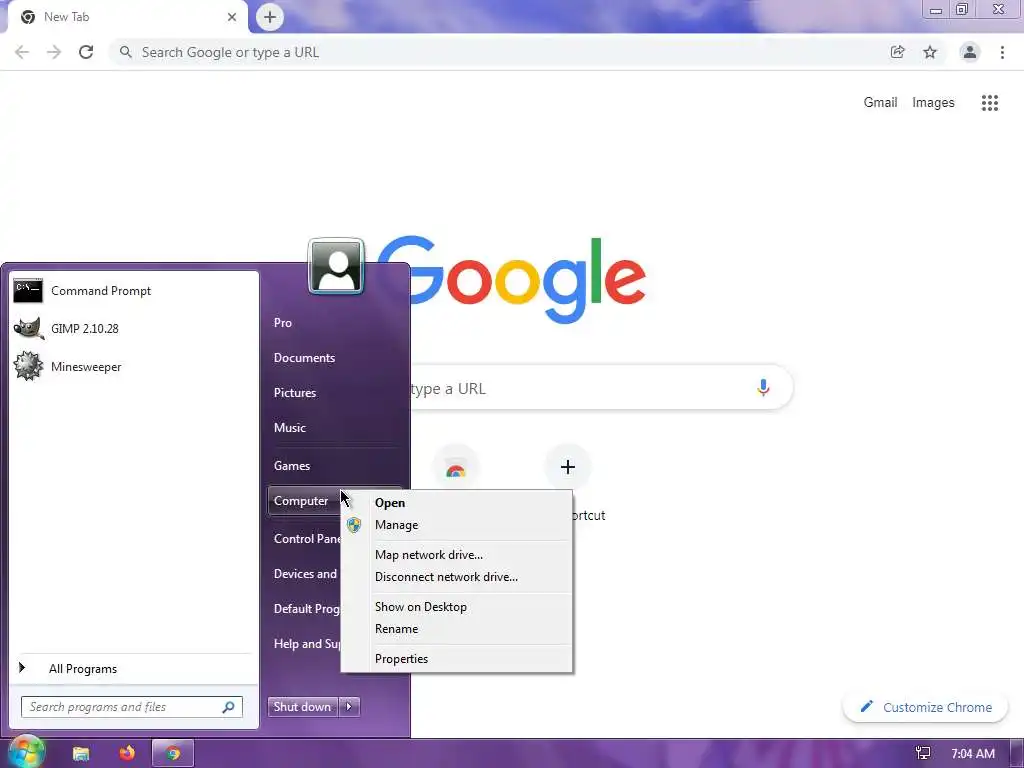Open Pictures from Start menu
The width and height of the screenshot is (1024, 768).
point(295,392)
